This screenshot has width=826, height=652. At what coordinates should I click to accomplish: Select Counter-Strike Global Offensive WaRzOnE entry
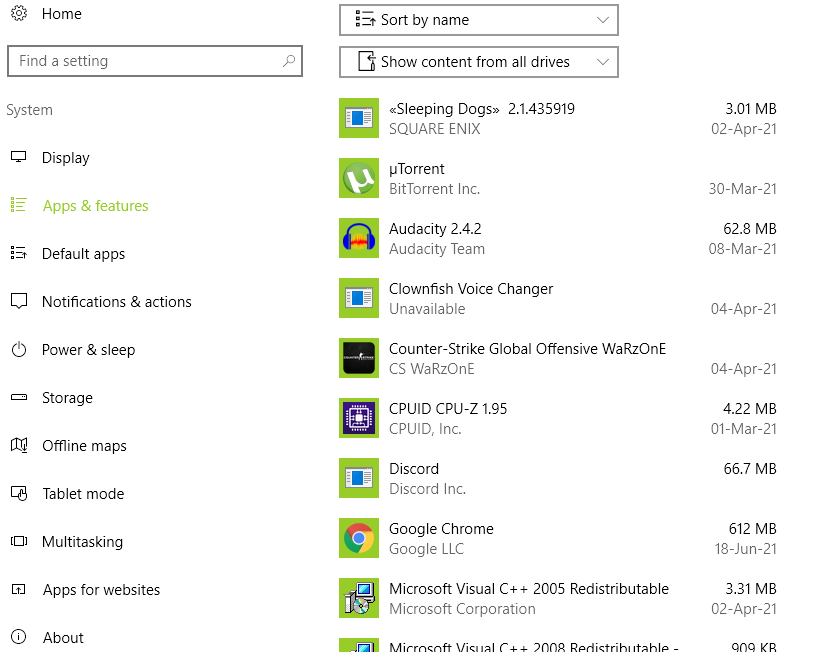[x=527, y=349]
